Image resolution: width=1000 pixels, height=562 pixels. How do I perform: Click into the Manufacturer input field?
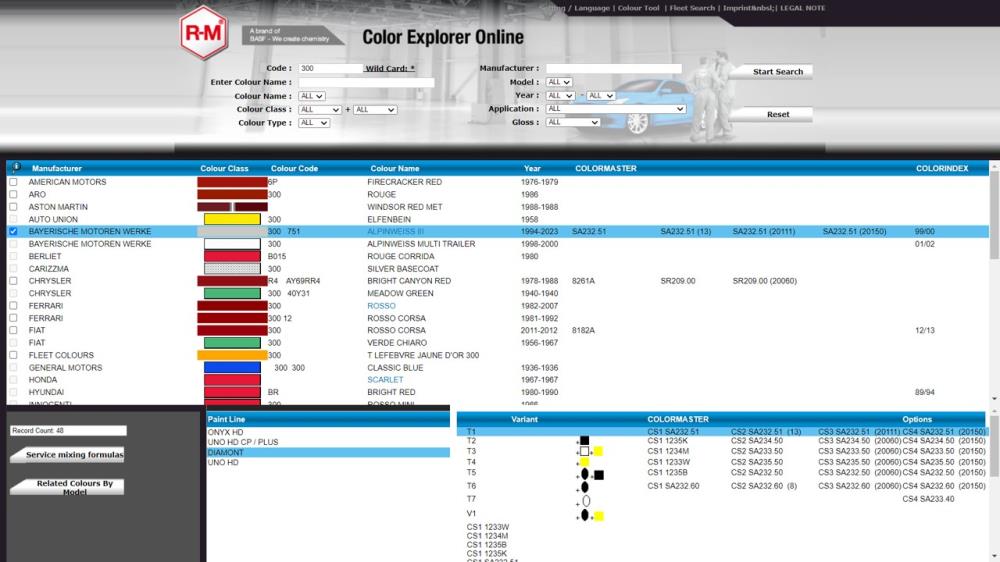tap(614, 68)
